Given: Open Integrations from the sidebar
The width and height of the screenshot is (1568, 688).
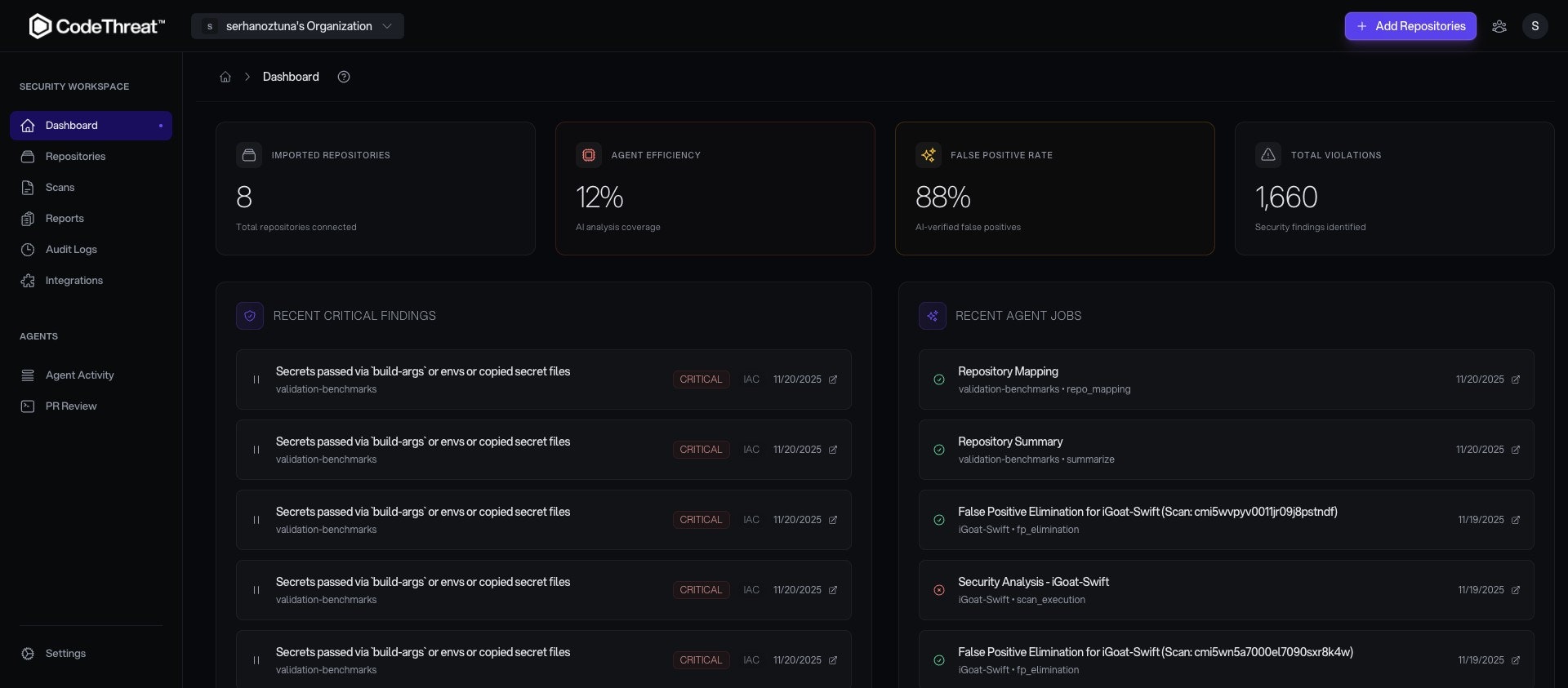Looking at the screenshot, I should pyautogui.click(x=73, y=280).
